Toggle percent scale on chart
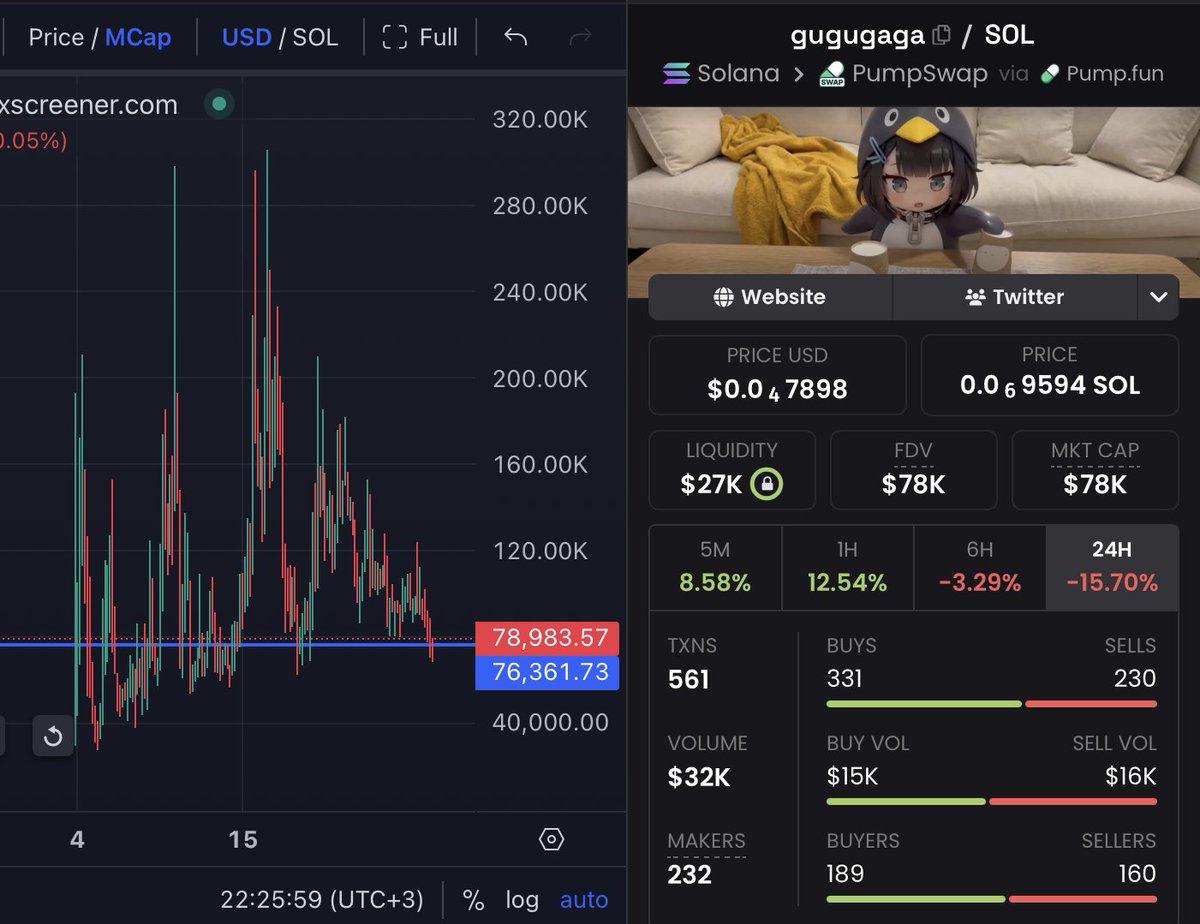Viewport: 1200px width, 924px height. (473, 899)
